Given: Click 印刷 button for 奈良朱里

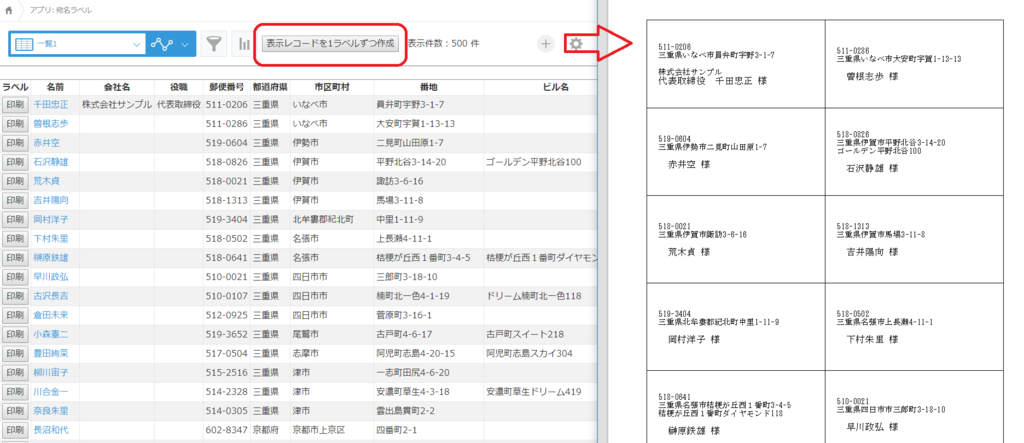Looking at the screenshot, I should click(x=15, y=411).
